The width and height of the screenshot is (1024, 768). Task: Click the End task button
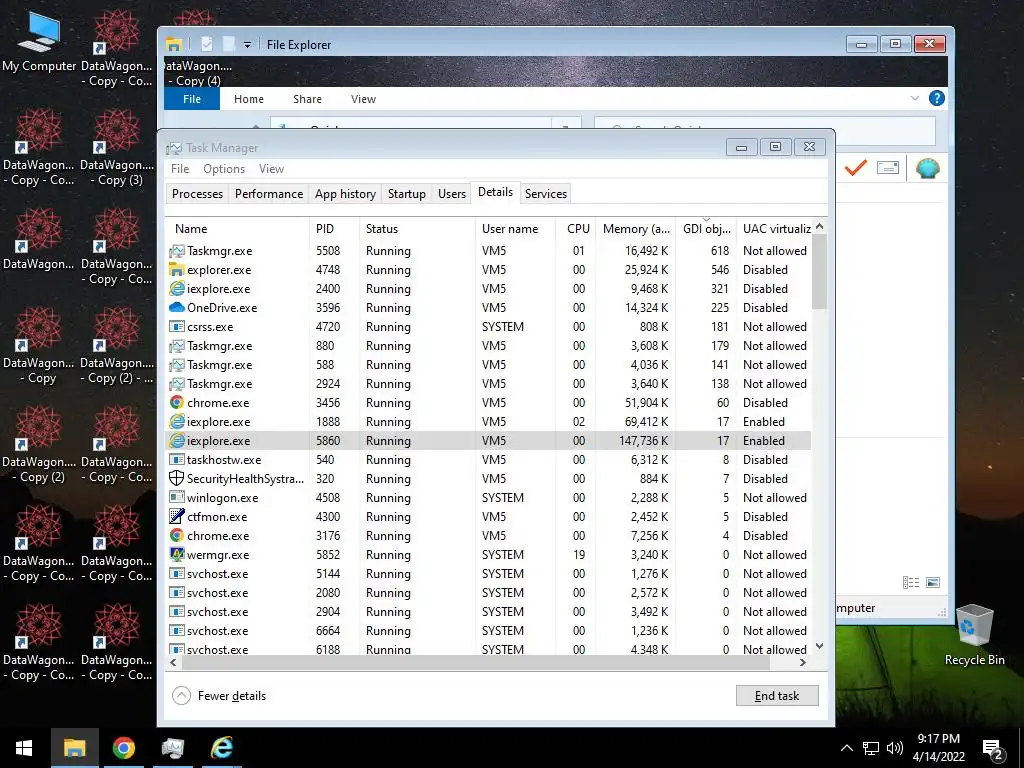click(776, 696)
